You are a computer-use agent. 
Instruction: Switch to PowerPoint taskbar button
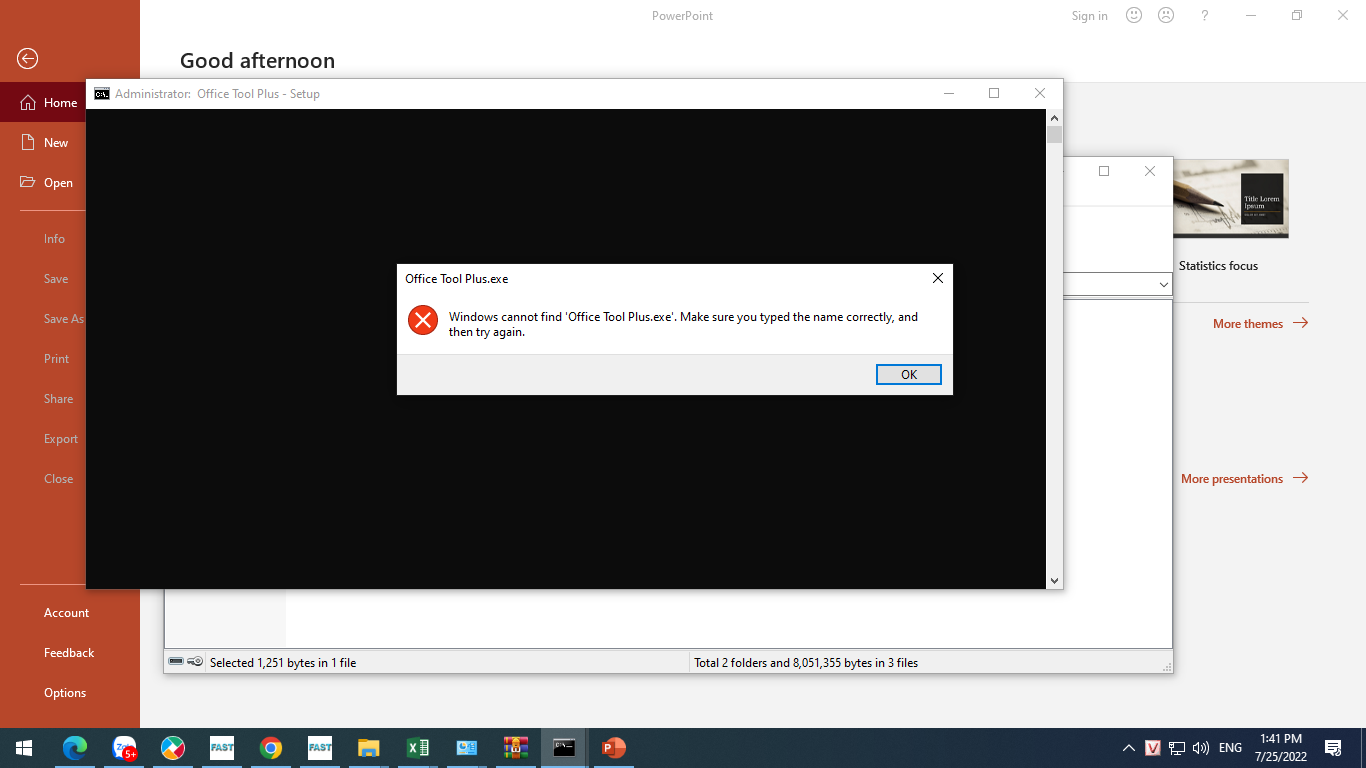[x=614, y=748]
